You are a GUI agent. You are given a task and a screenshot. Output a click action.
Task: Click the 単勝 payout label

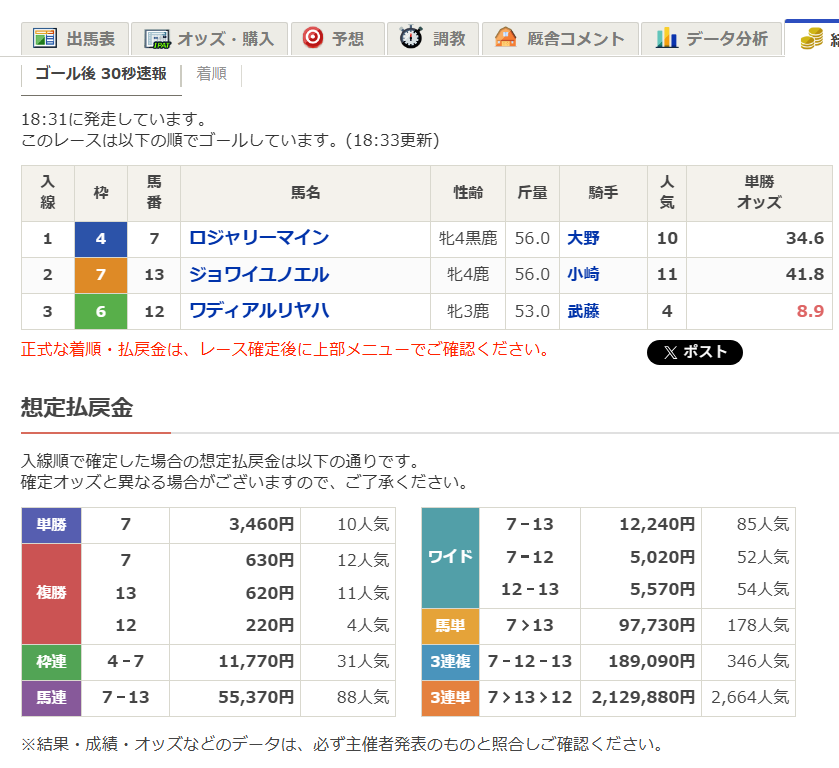[x=51, y=524]
